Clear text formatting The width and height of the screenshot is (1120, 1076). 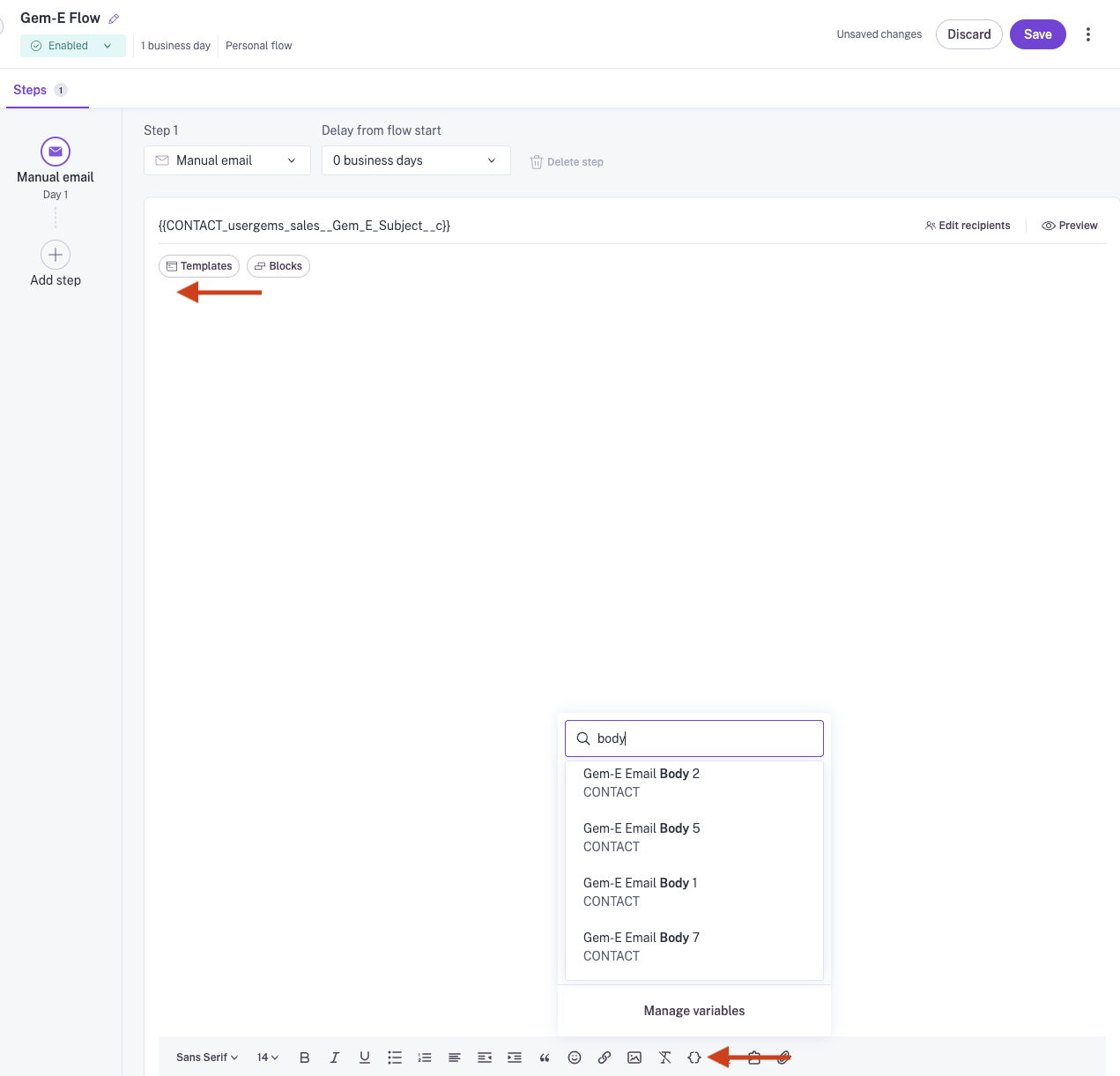click(x=664, y=1057)
